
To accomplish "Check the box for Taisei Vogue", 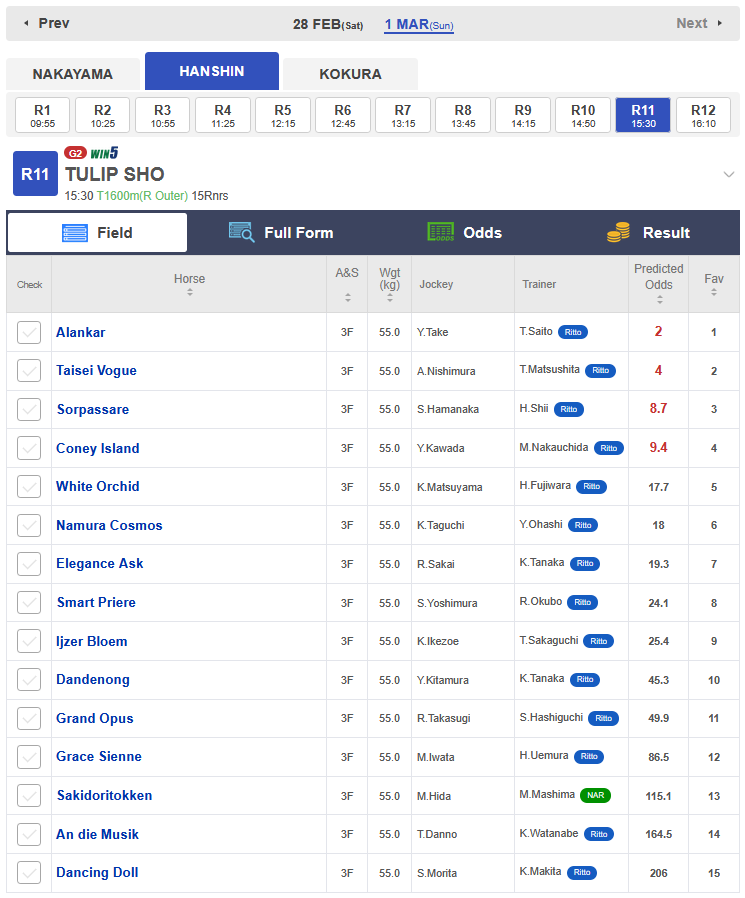I will pos(29,371).
